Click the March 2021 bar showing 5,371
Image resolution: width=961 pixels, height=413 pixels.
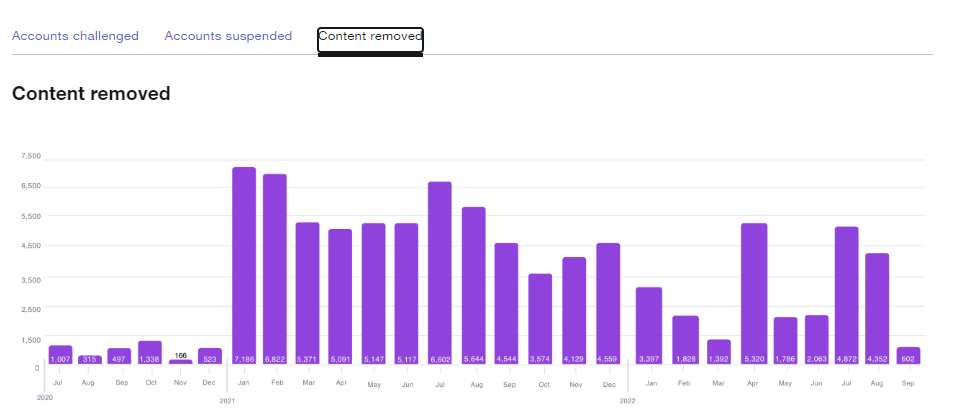click(x=307, y=293)
